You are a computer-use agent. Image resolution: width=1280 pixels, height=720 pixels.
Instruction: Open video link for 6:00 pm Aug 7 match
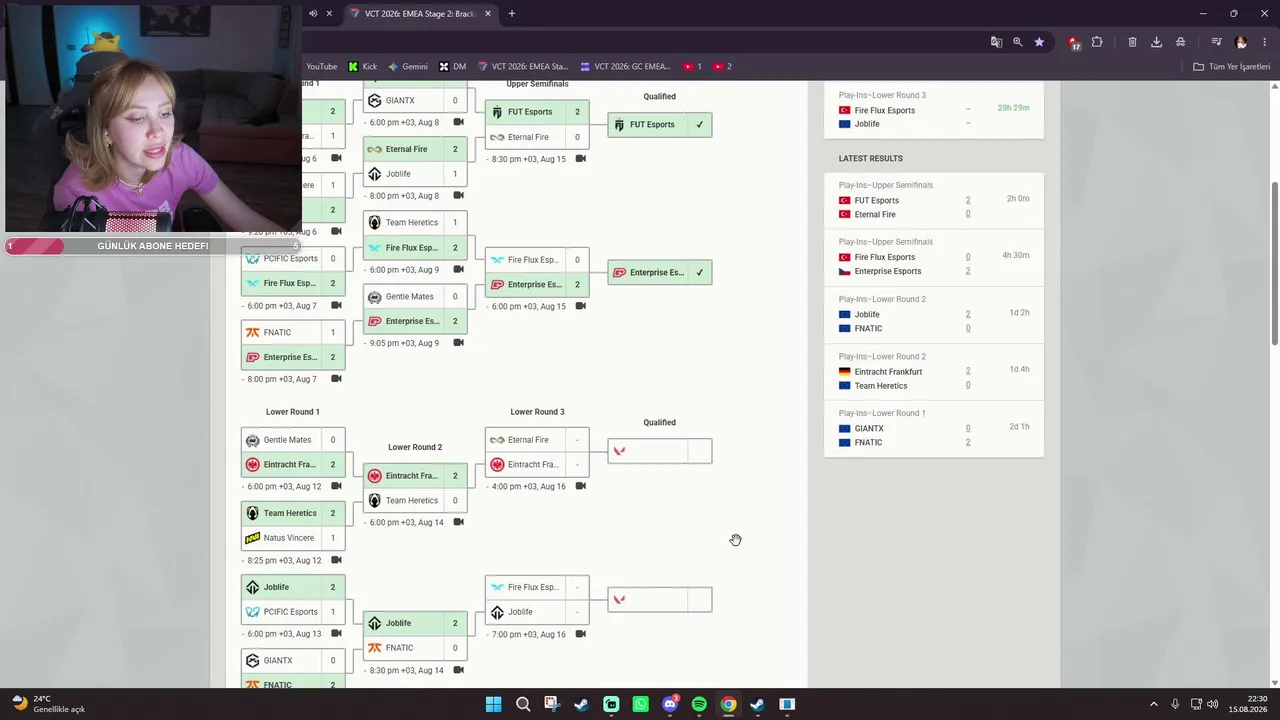[337, 306]
